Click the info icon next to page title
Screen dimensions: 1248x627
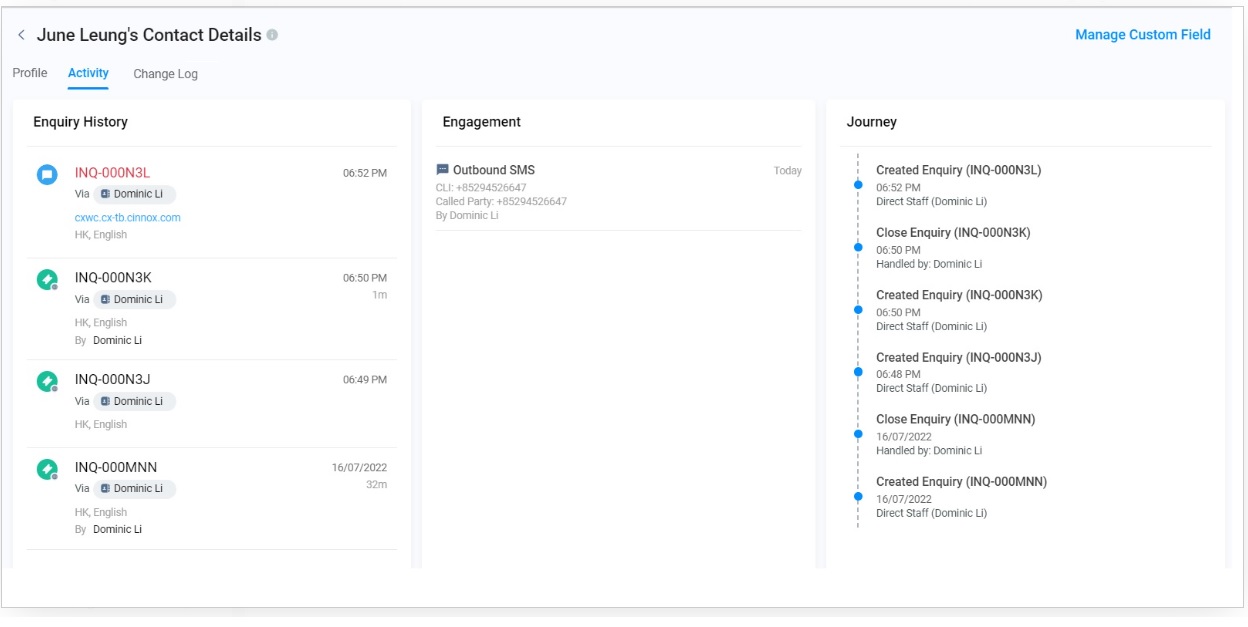[x=272, y=35]
